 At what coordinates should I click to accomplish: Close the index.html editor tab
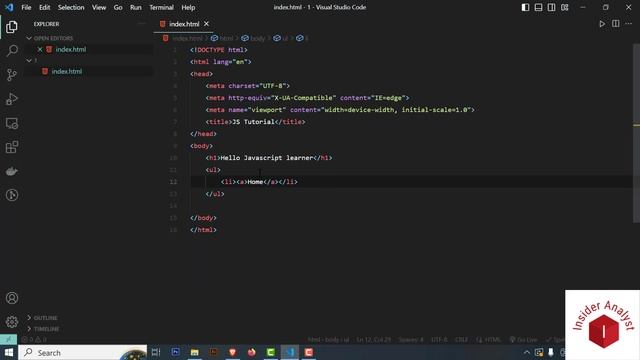point(207,24)
